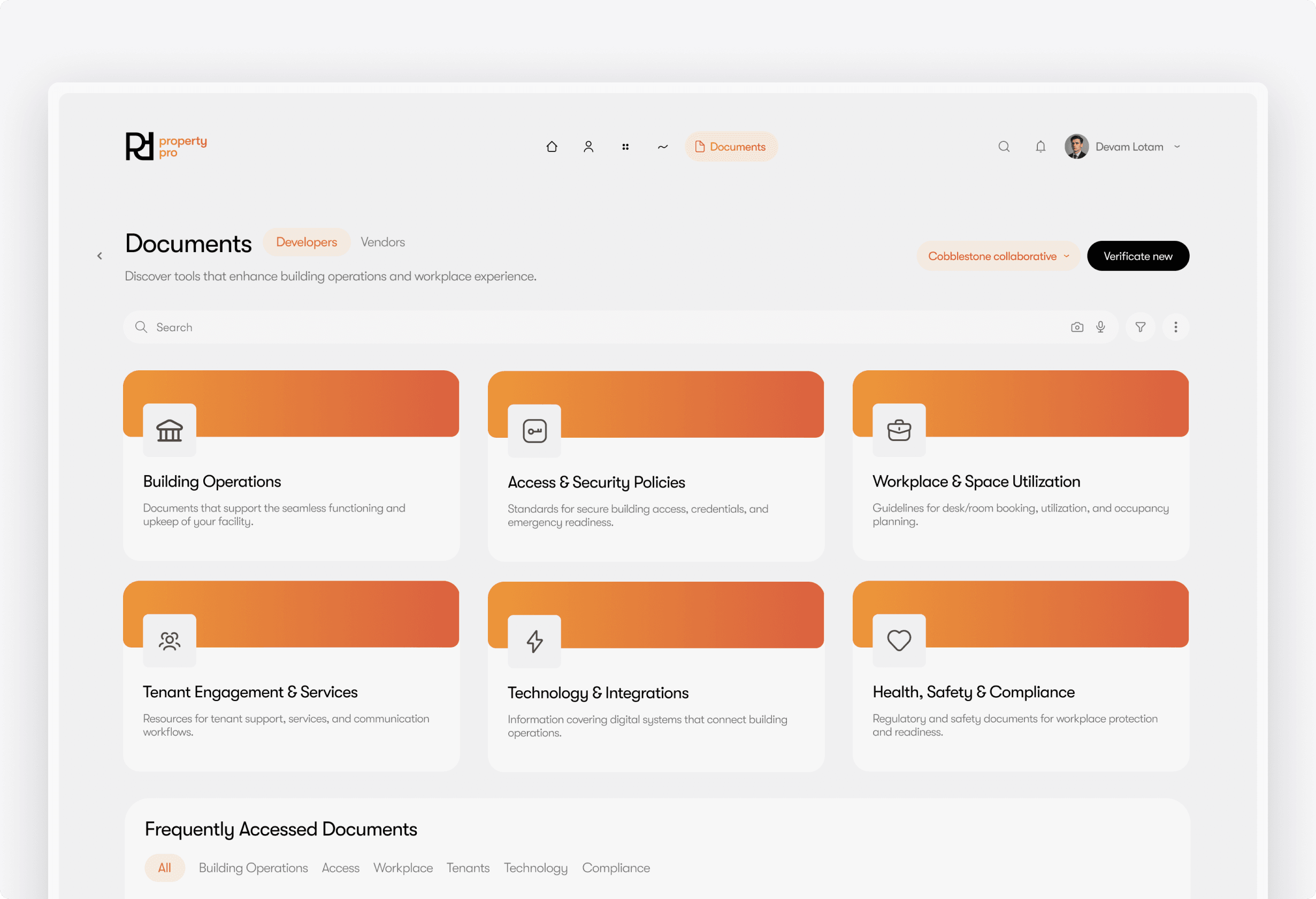Select the Documents nav tab
The width and height of the screenshot is (1316, 899).
coord(731,147)
